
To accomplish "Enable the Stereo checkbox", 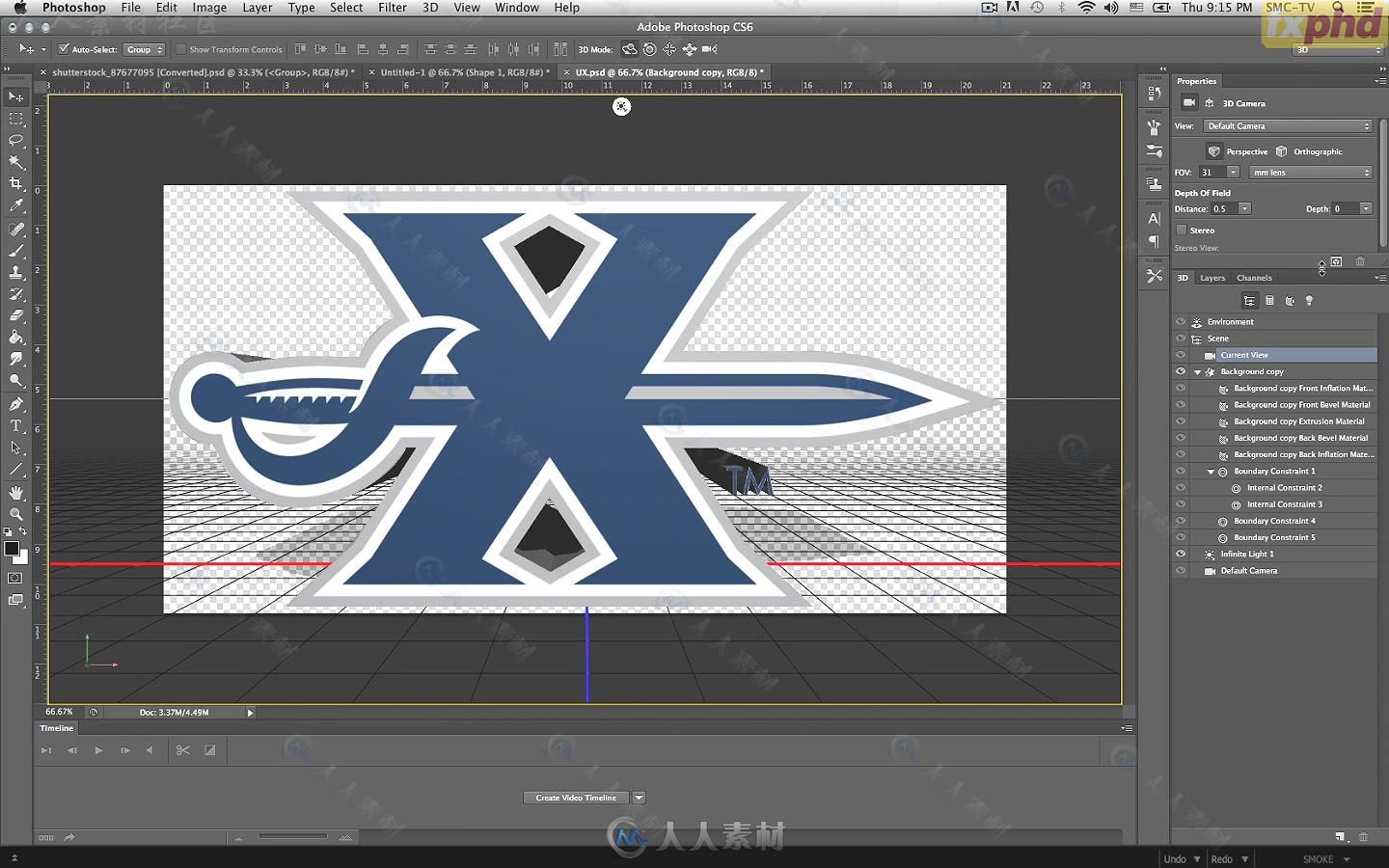I will 1182,230.
